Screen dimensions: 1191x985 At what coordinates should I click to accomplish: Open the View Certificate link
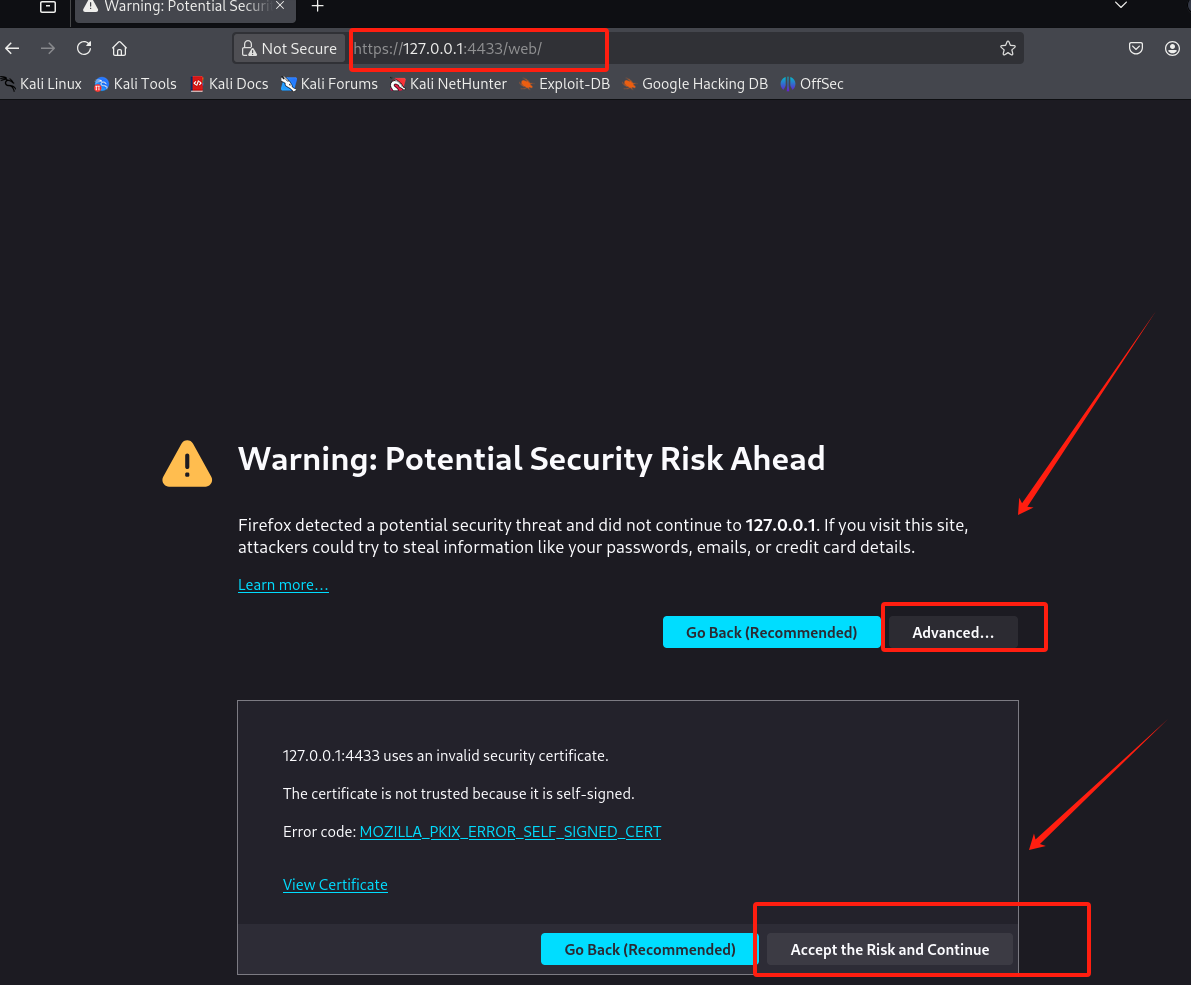click(335, 885)
